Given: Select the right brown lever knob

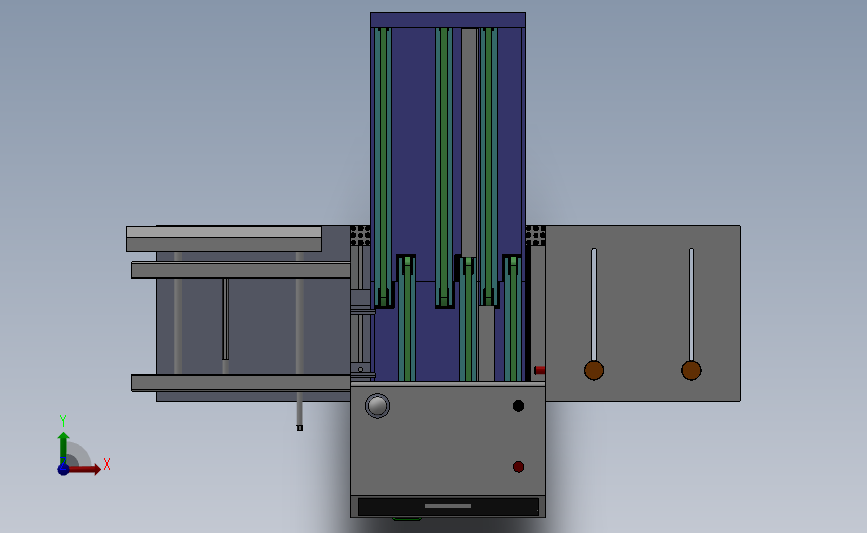Looking at the screenshot, I should coord(691,370).
